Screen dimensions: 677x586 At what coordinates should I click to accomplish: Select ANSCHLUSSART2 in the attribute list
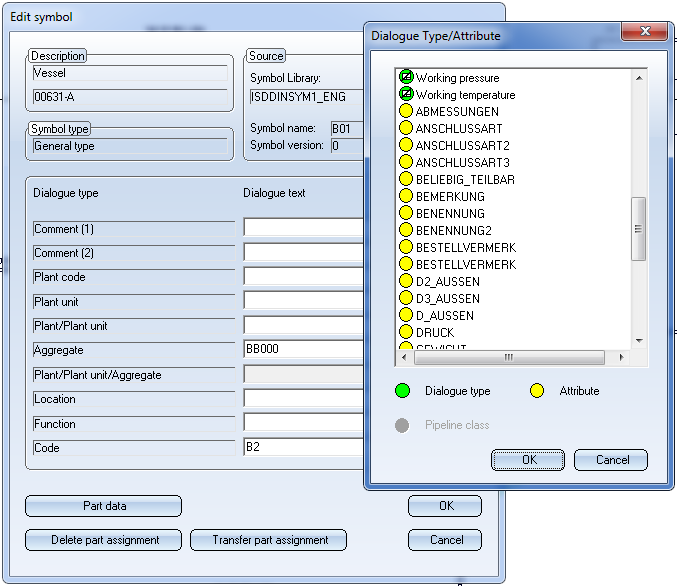click(462, 146)
